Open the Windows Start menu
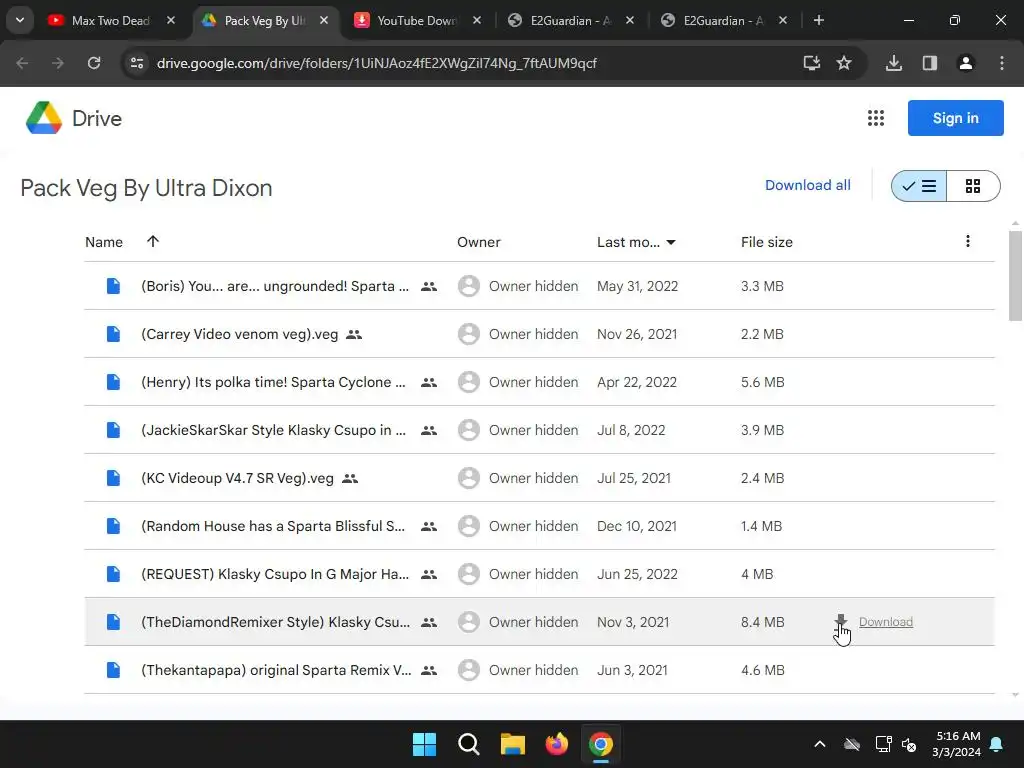Screen dimensions: 1024x768 tap(424, 744)
